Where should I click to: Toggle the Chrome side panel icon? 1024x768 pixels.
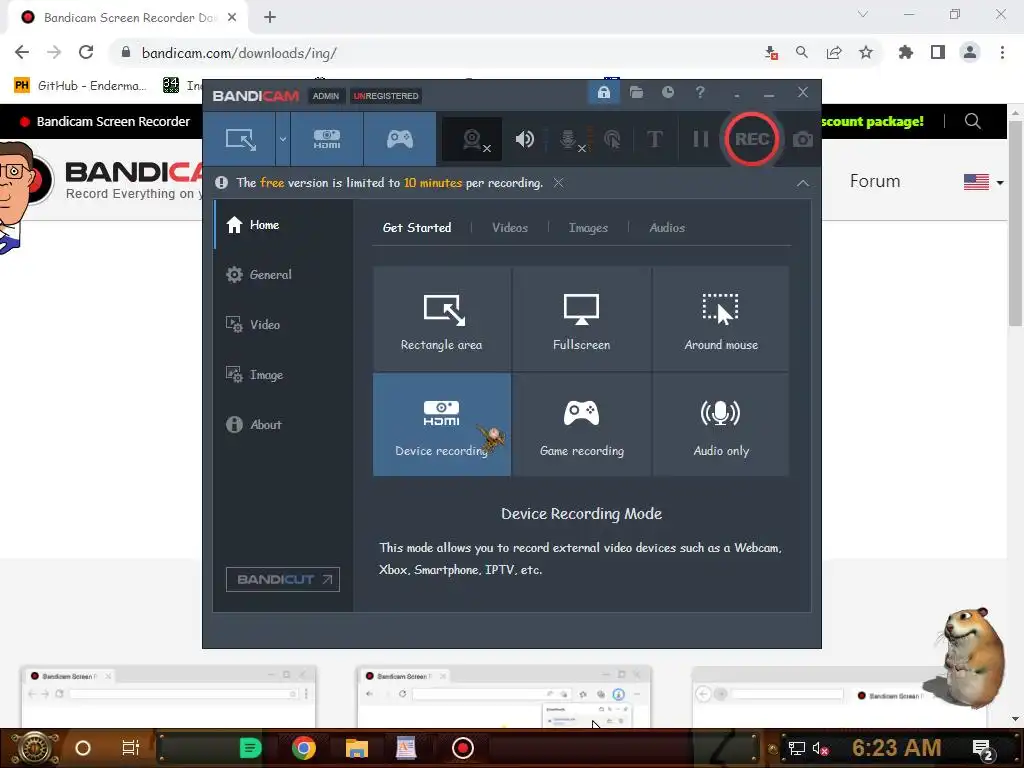[938, 52]
